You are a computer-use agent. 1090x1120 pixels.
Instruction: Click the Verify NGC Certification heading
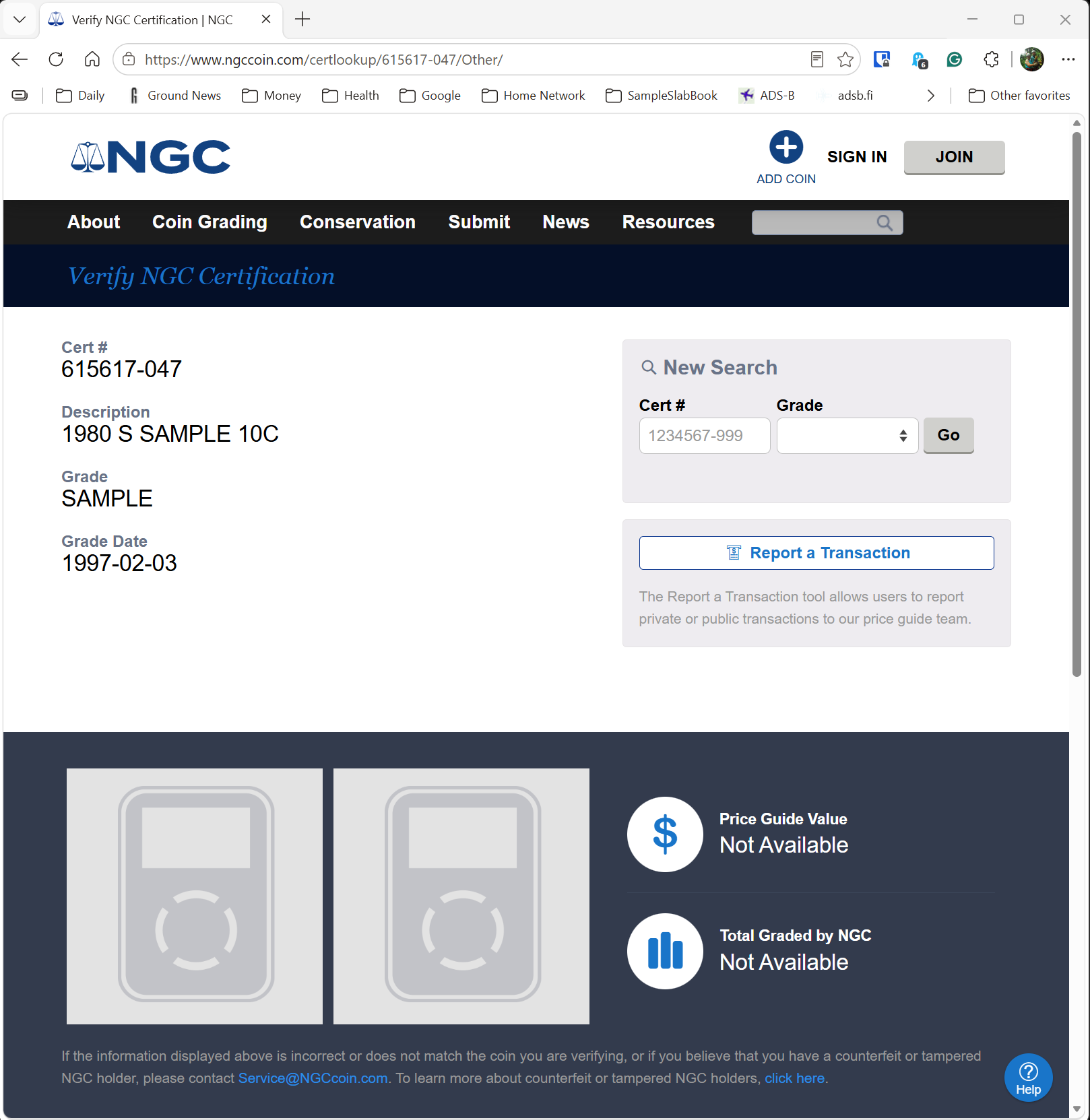201,276
